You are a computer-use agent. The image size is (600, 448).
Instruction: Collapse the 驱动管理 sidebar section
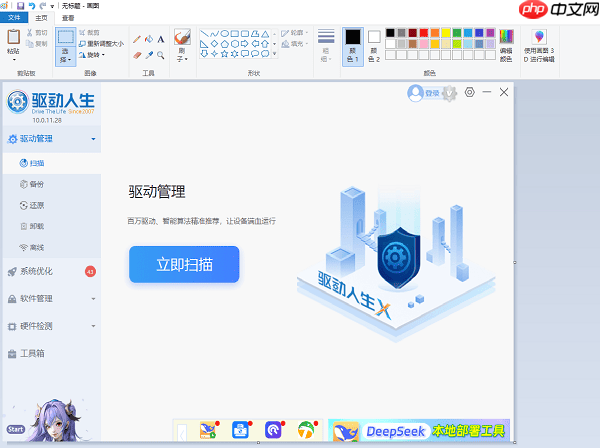click(x=93, y=139)
